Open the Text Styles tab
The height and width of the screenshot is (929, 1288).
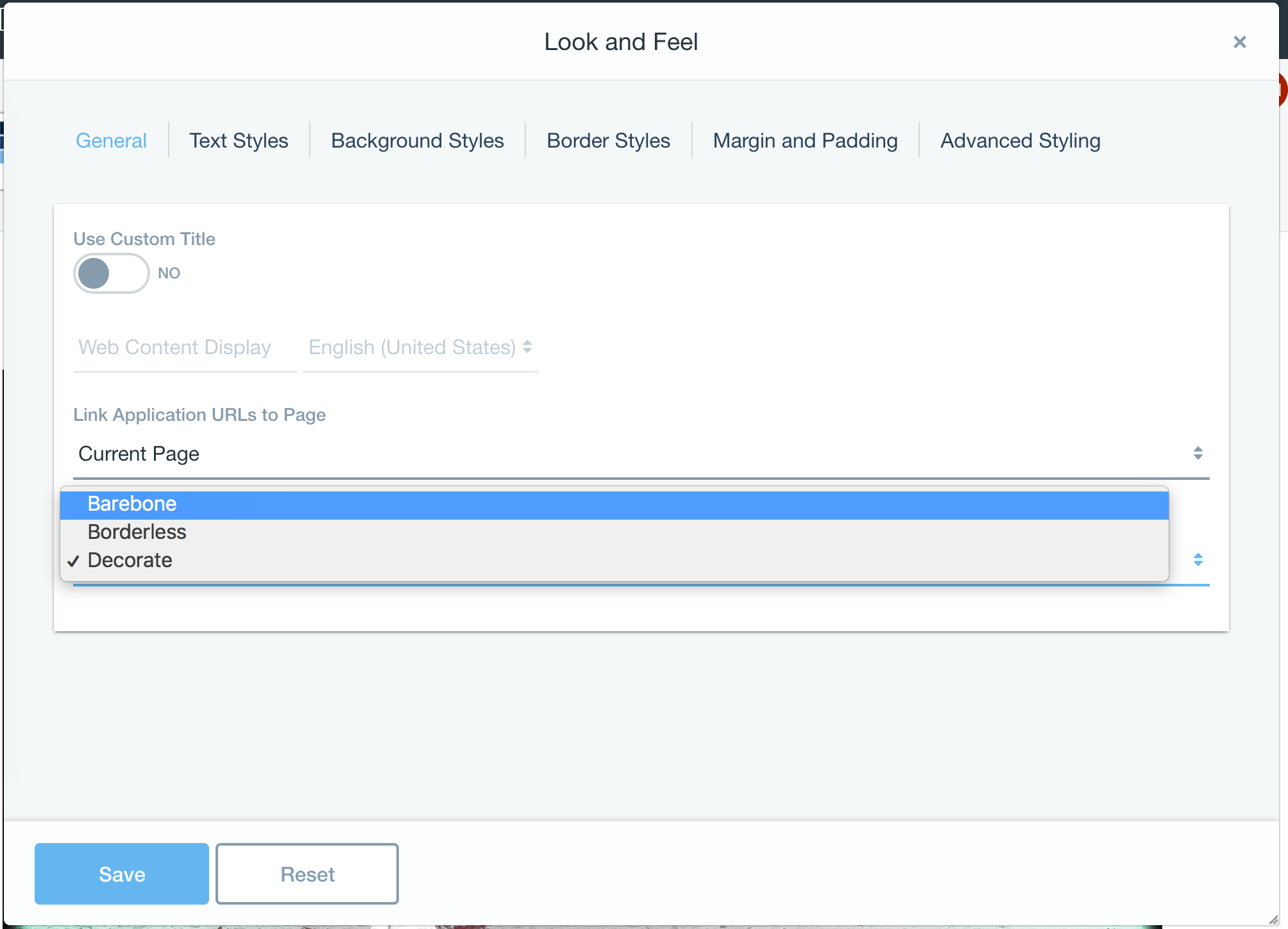click(239, 141)
